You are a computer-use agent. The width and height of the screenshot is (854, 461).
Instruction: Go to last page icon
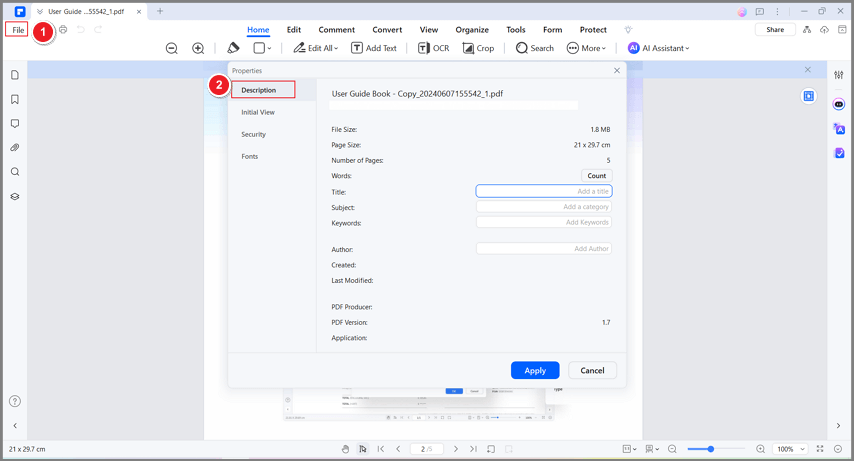[x=473, y=449]
